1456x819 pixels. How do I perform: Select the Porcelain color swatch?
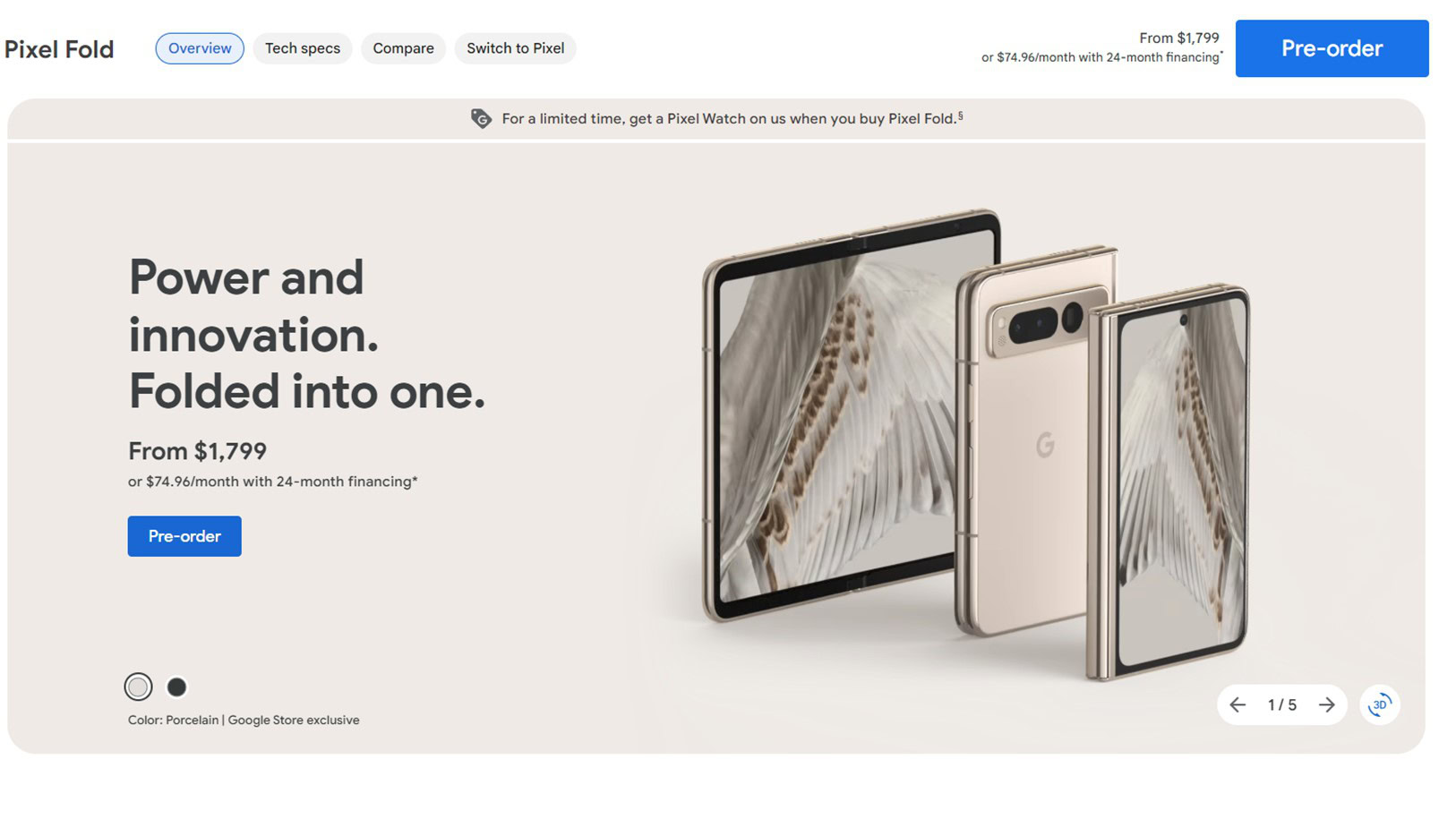point(138,687)
